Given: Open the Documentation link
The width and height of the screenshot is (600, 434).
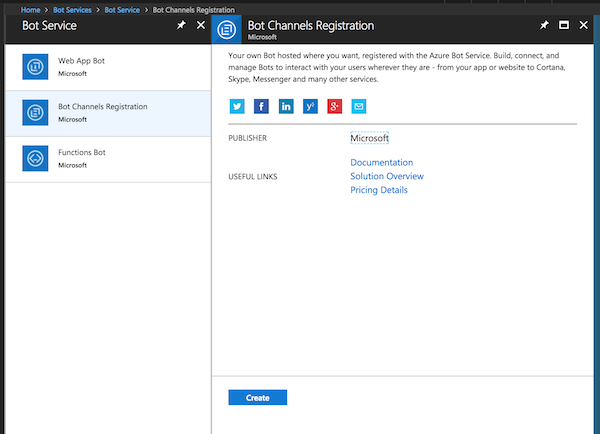Looking at the screenshot, I should point(382,162).
